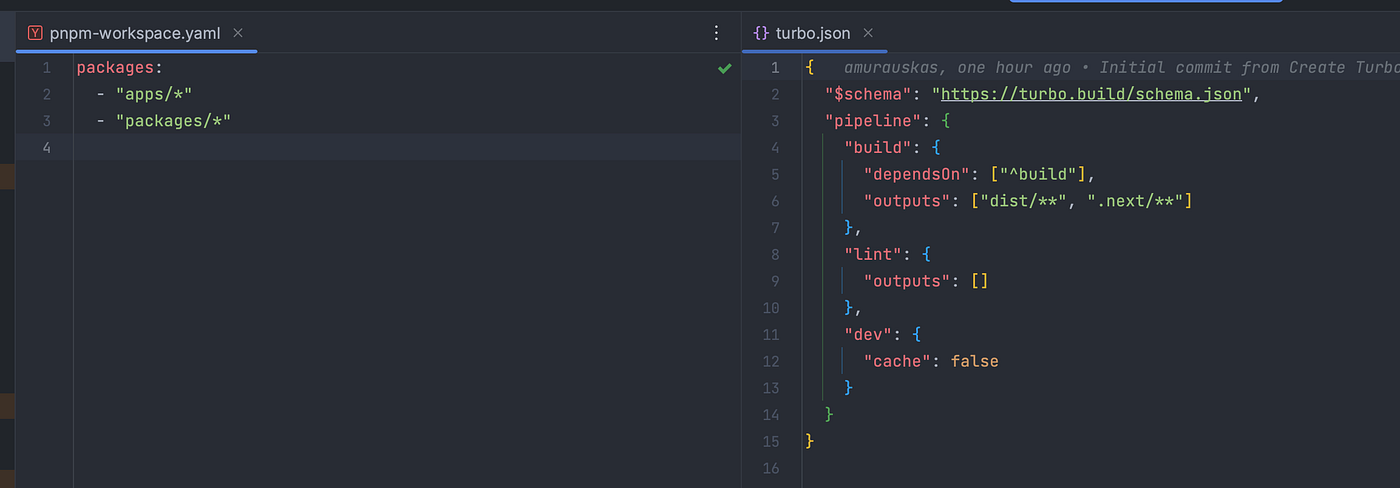Close the pnpm-workspace.yaml tab

coord(238,33)
